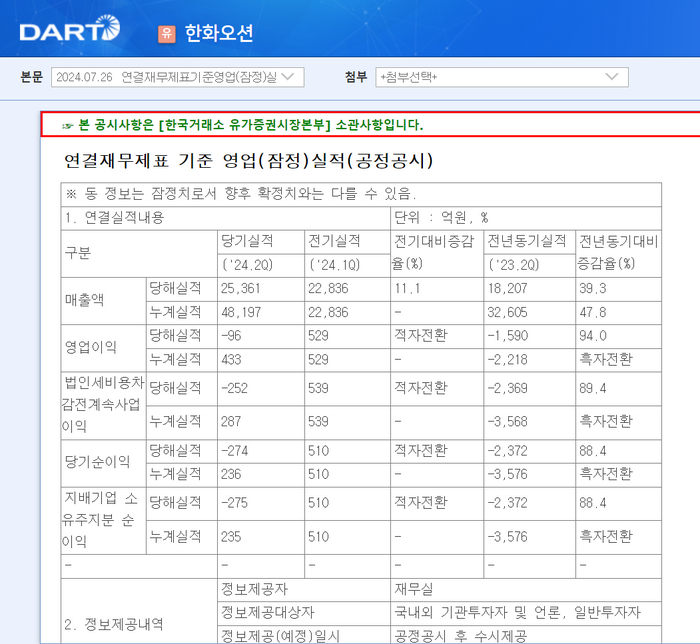The height and width of the screenshot is (644, 700).
Task: Click the value -252 pre-tax income
Action: [x=234, y=388]
